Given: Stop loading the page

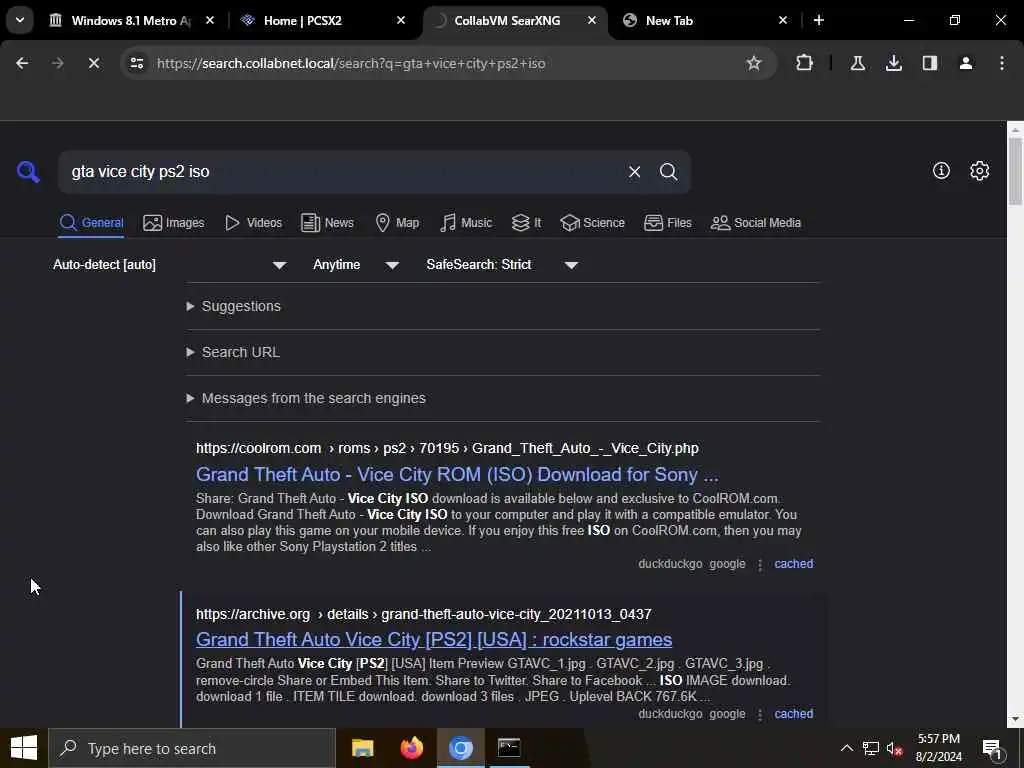Looking at the screenshot, I should 93,63.
